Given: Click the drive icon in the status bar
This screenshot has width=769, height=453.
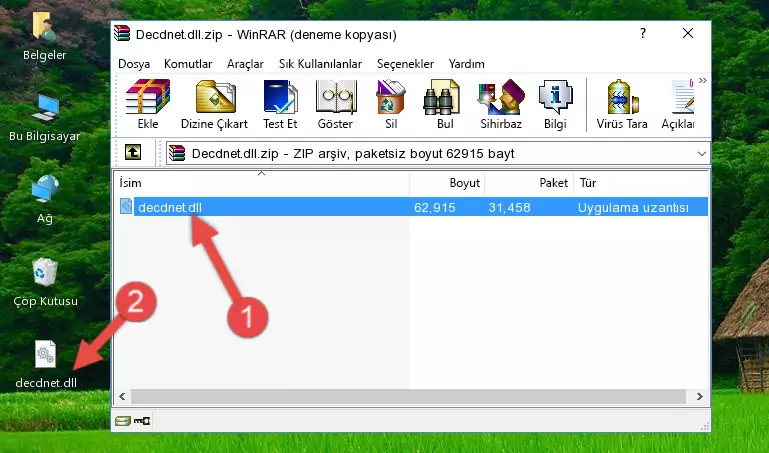Looking at the screenshot, I should [x=123, y=421].
